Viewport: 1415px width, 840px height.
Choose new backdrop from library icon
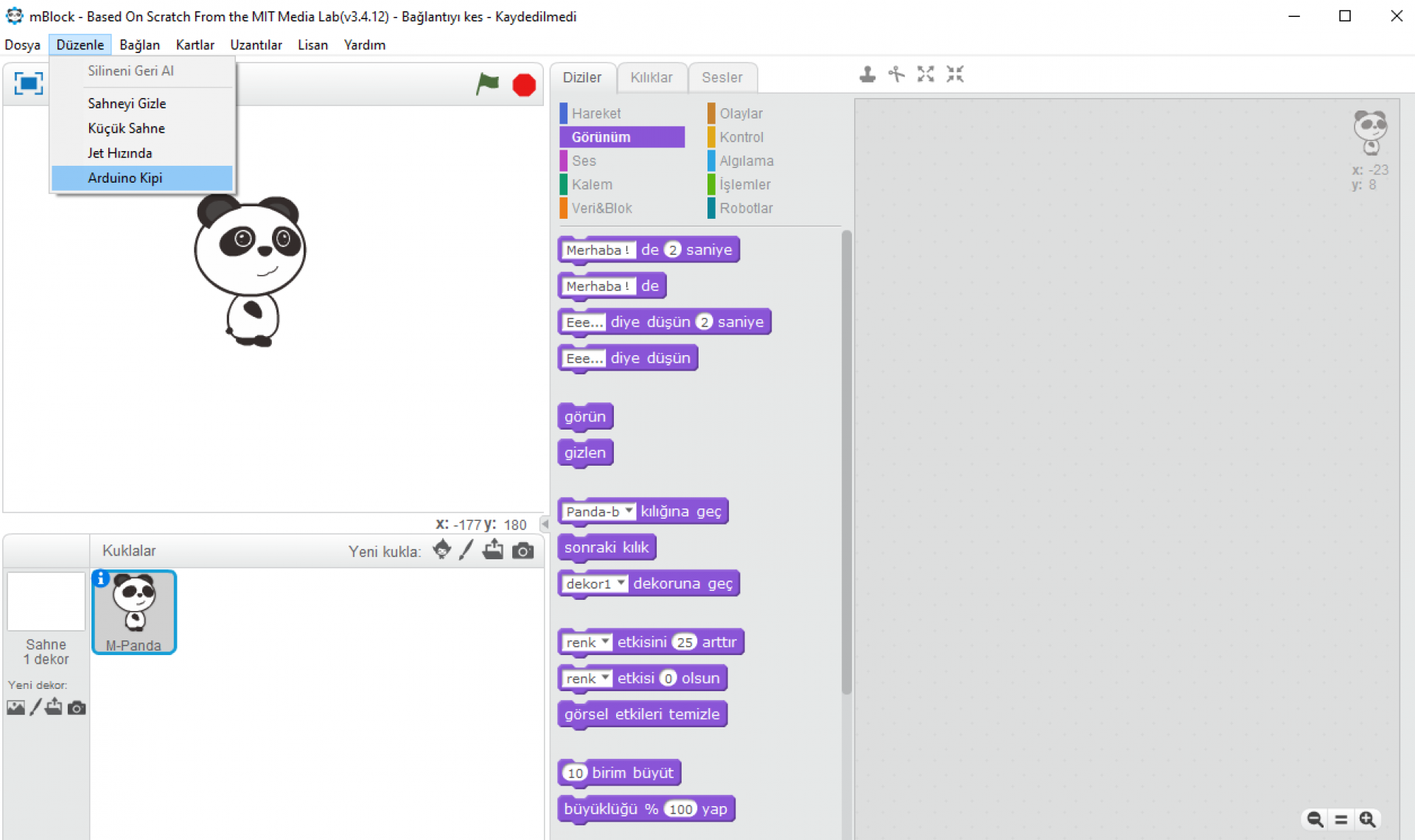(x=15, y=708)
